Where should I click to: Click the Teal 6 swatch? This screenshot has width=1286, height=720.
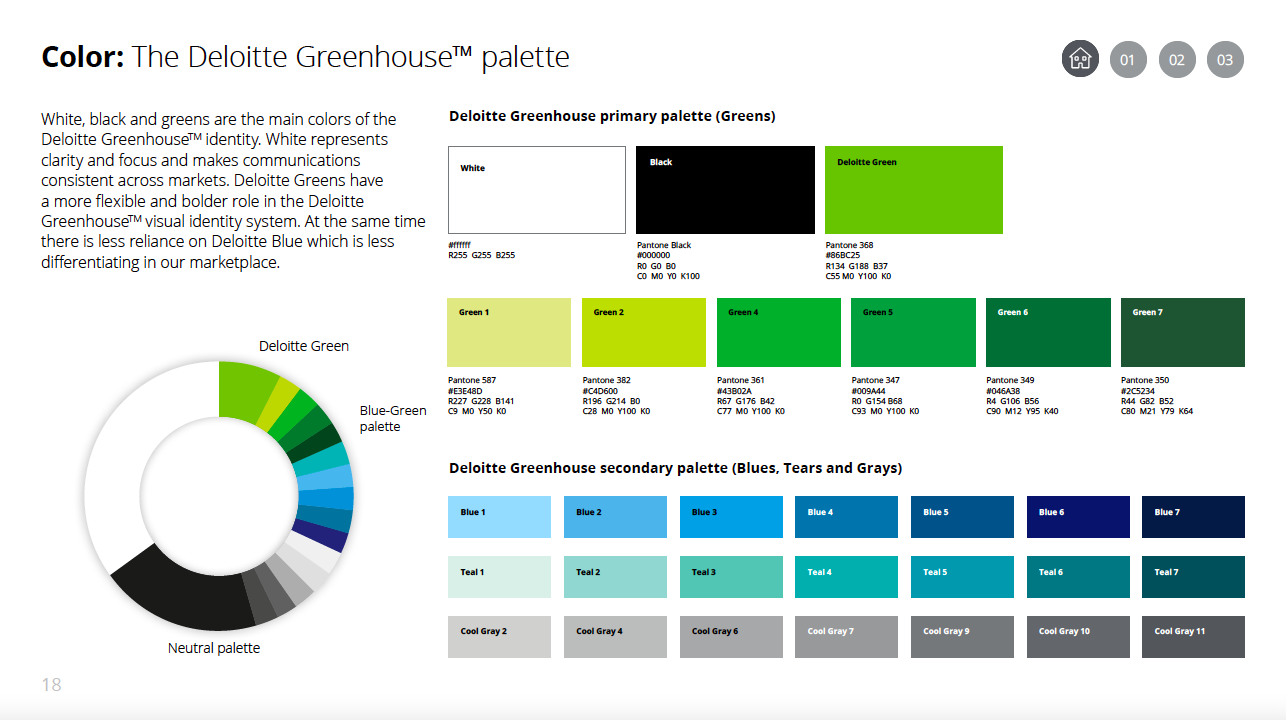click(1078, 577)
